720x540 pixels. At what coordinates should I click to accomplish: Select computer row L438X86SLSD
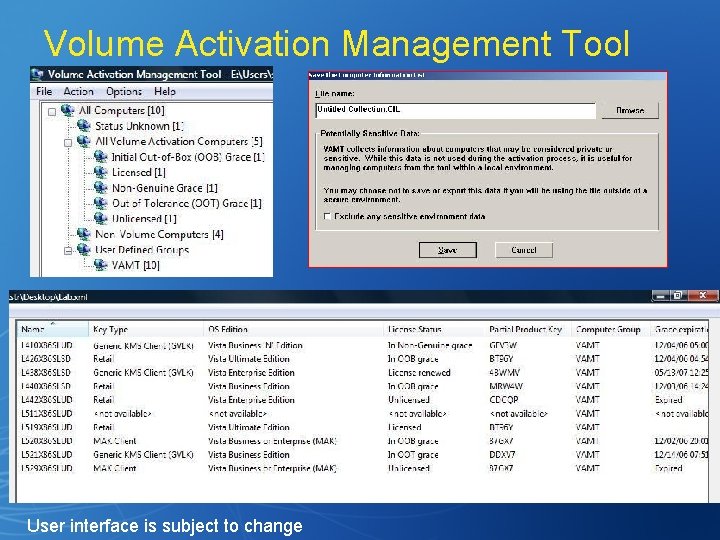pyautogui.click(x=363, y=372)
